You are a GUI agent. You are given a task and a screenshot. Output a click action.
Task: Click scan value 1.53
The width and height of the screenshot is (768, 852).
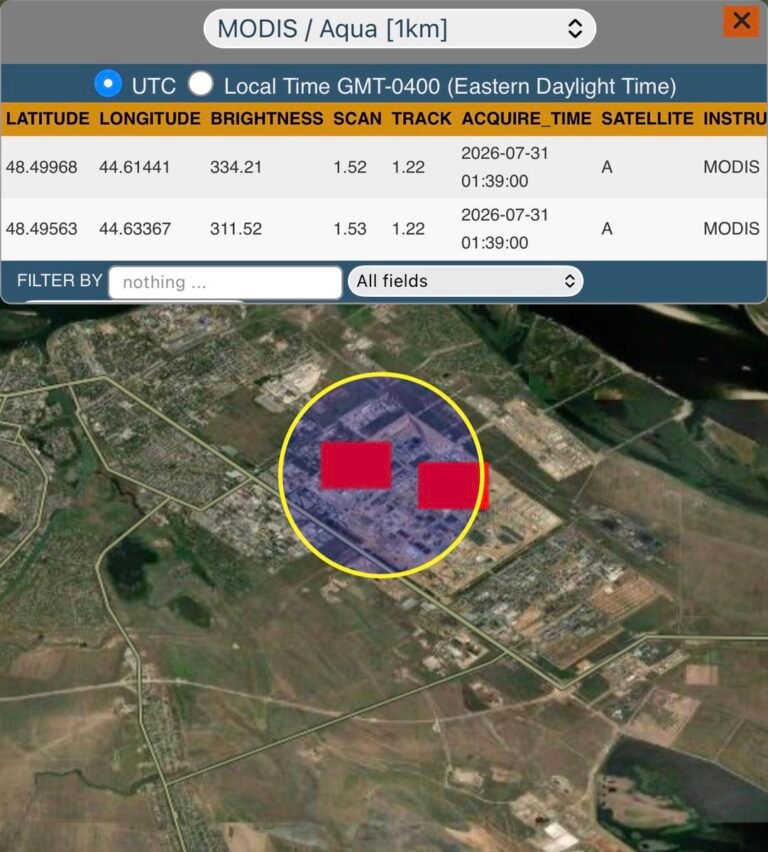pos(350,229)
